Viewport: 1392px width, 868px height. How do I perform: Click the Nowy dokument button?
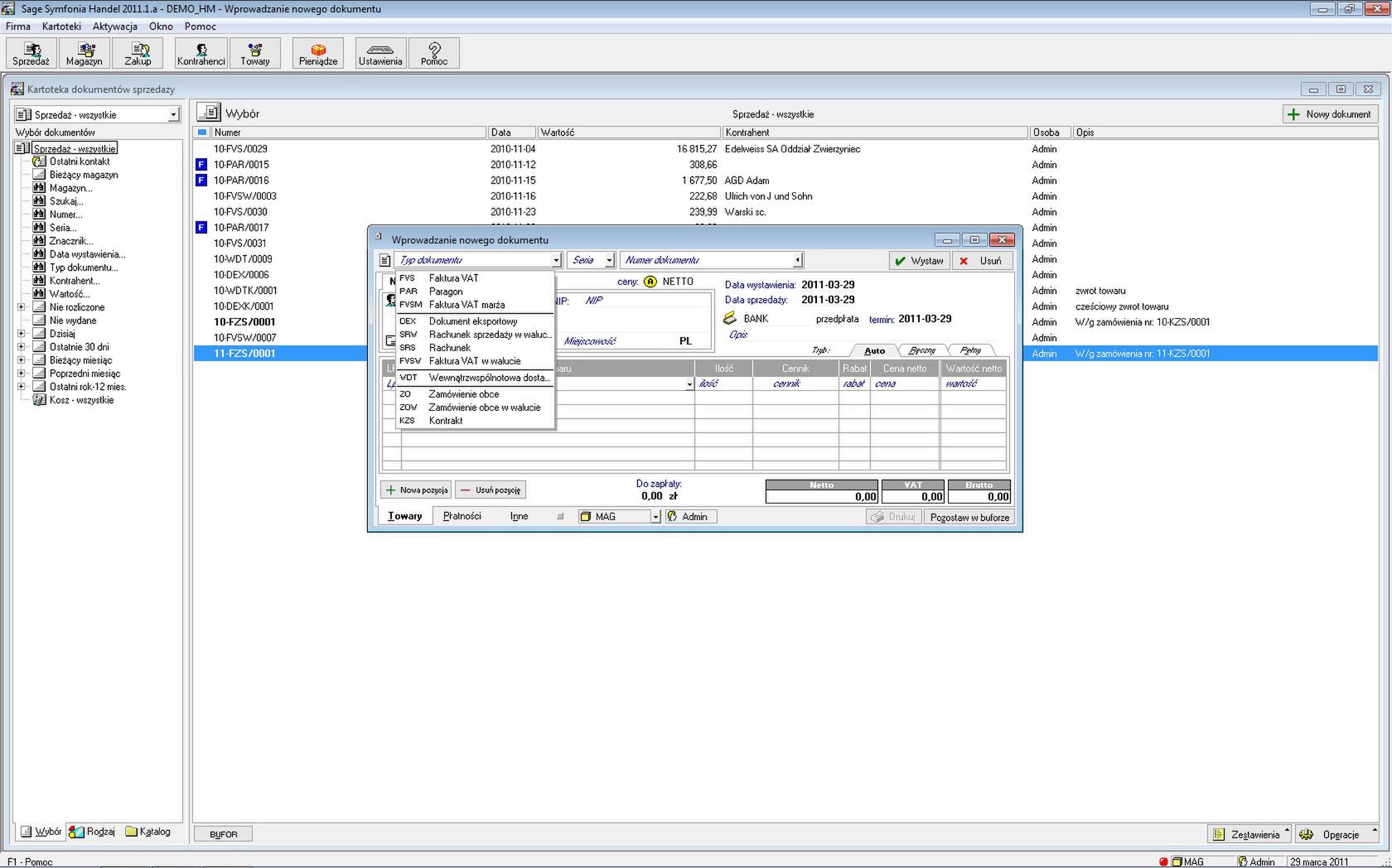pyautogui.click(x=1330, y=114)
